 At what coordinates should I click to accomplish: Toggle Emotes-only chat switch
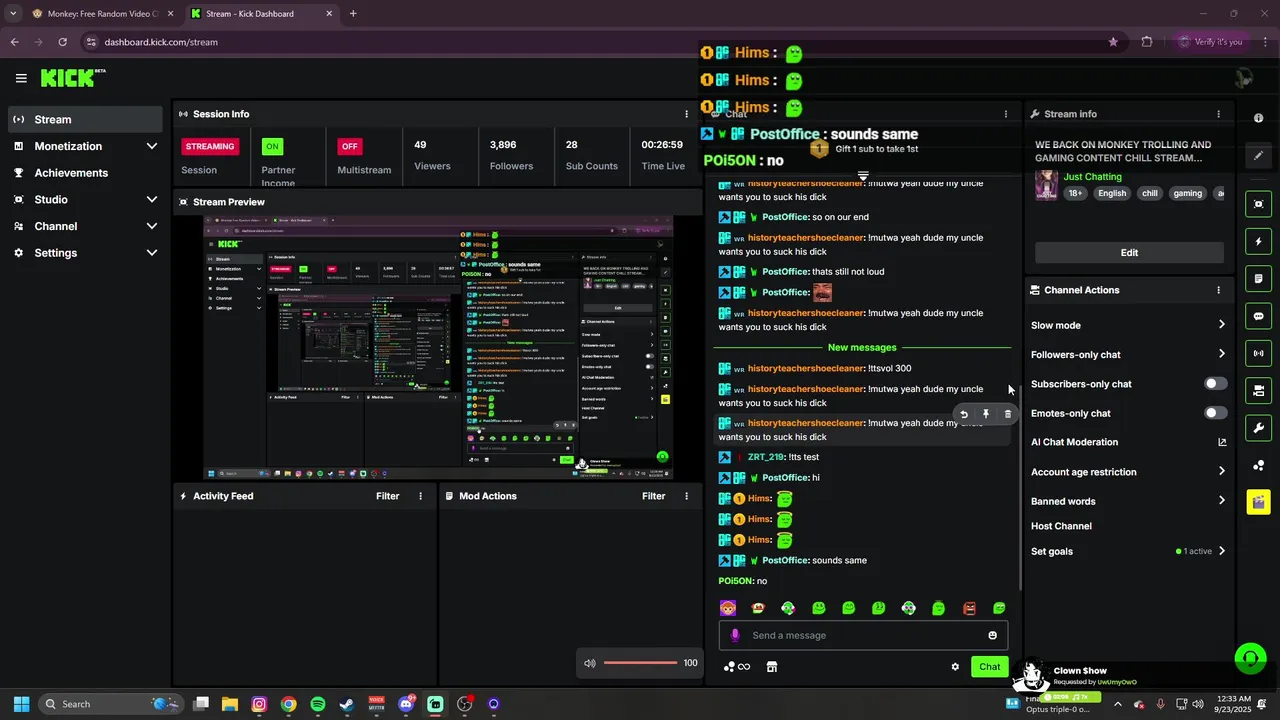[1215, 413]
